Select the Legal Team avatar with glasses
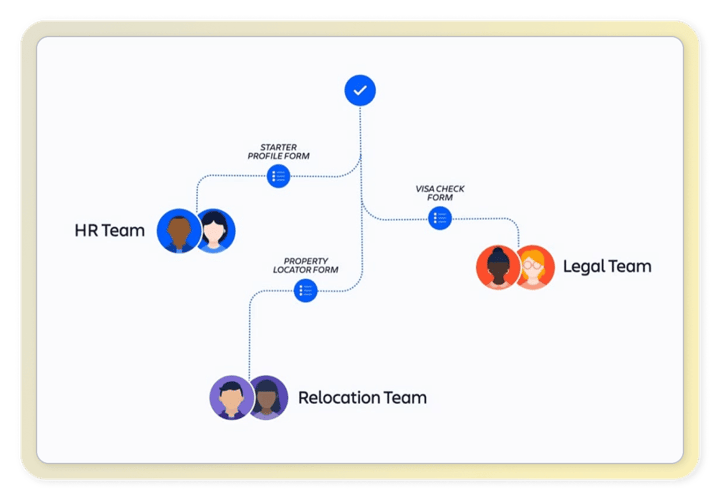 pos(535,267)
